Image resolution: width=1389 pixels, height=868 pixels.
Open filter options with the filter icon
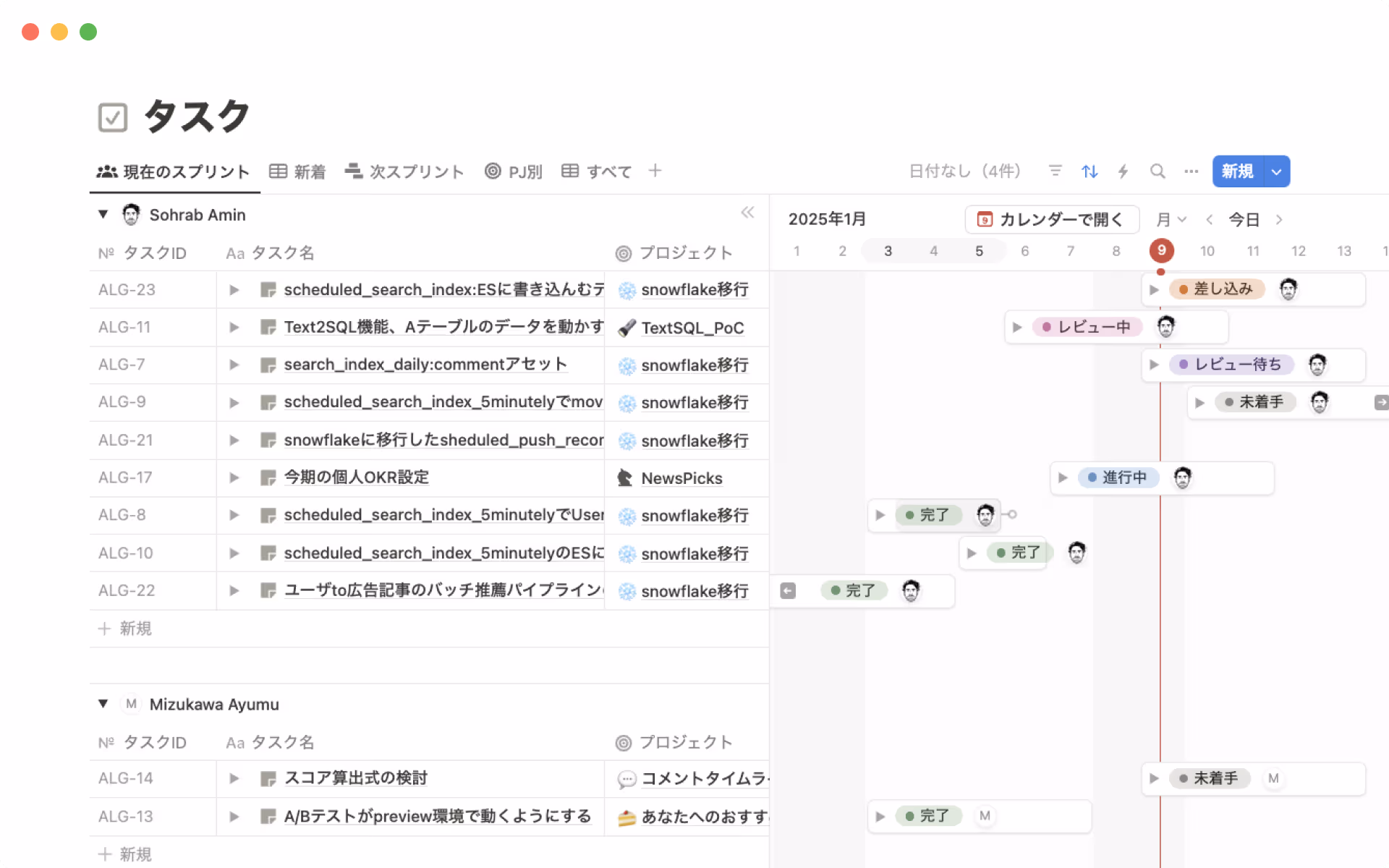tap(1055, 171)
